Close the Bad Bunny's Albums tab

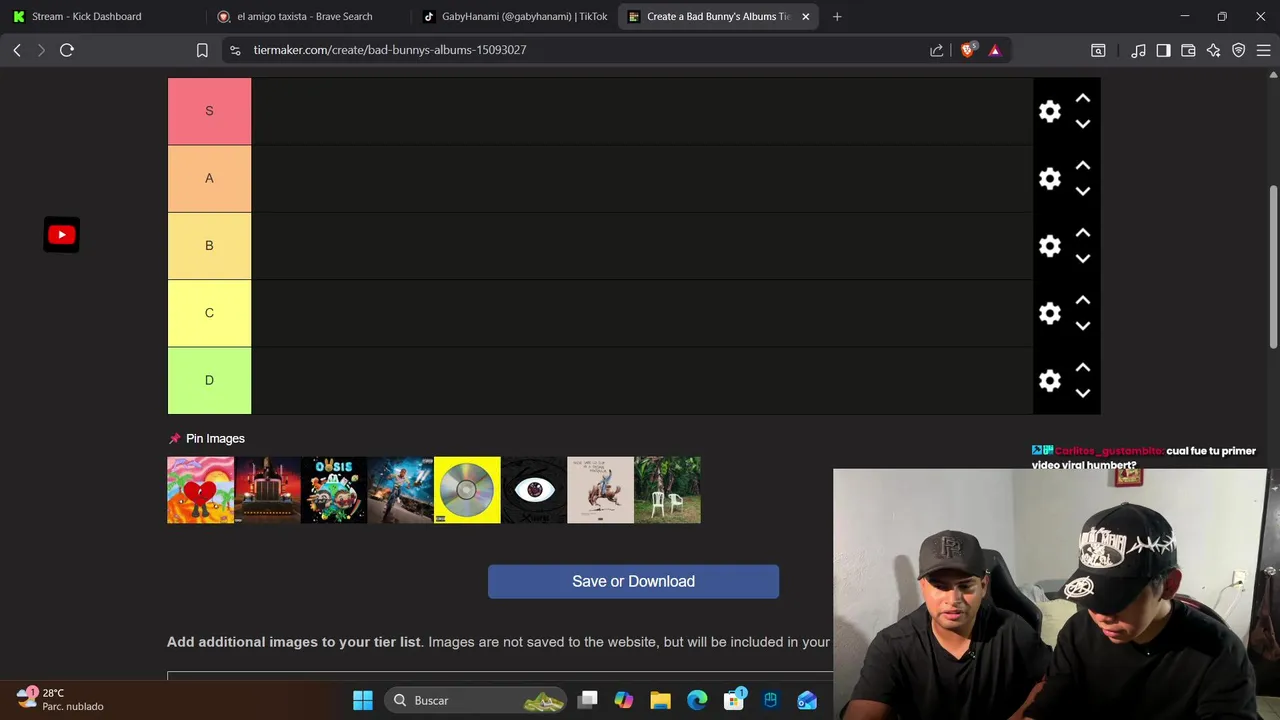(x=806, y=16)
